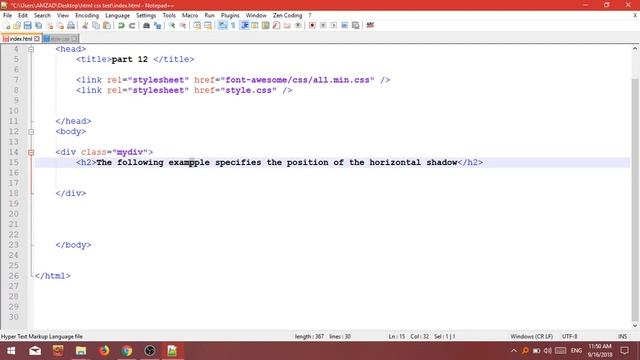Click the green Undo arrow icon
This screenshot has width=640, height=360.
pos(121,25)
